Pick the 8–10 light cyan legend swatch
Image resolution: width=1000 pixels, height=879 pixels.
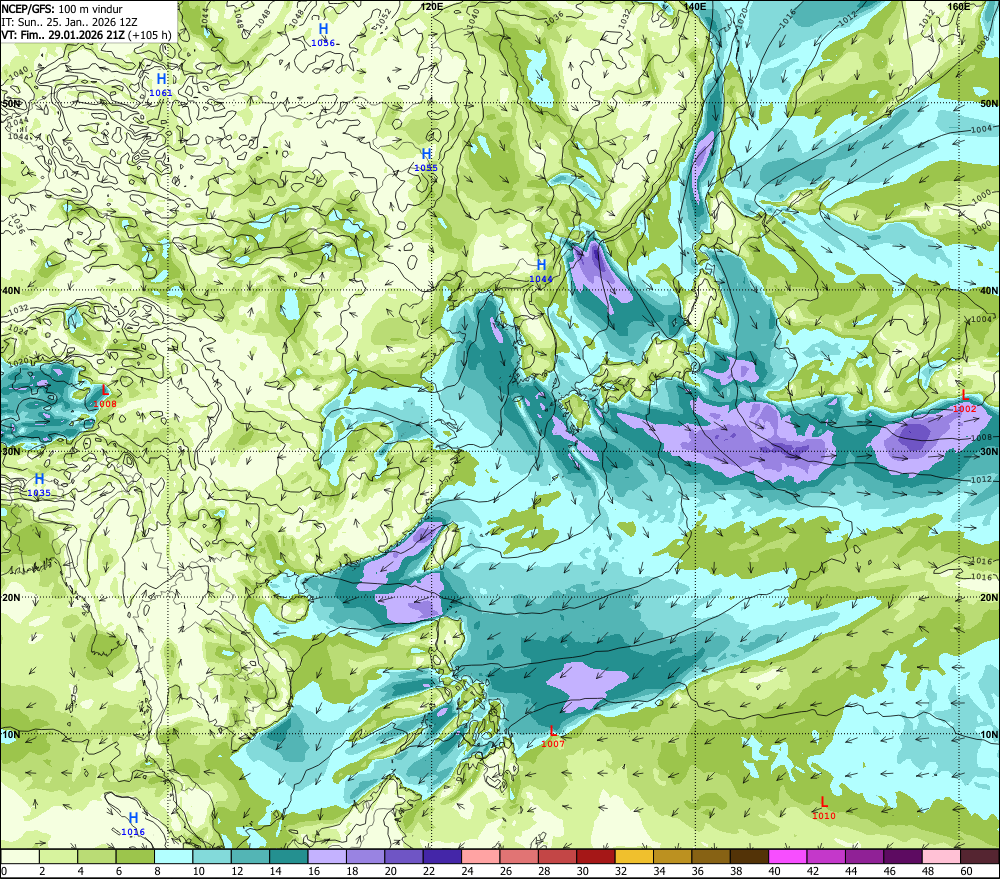click(173, 856)
